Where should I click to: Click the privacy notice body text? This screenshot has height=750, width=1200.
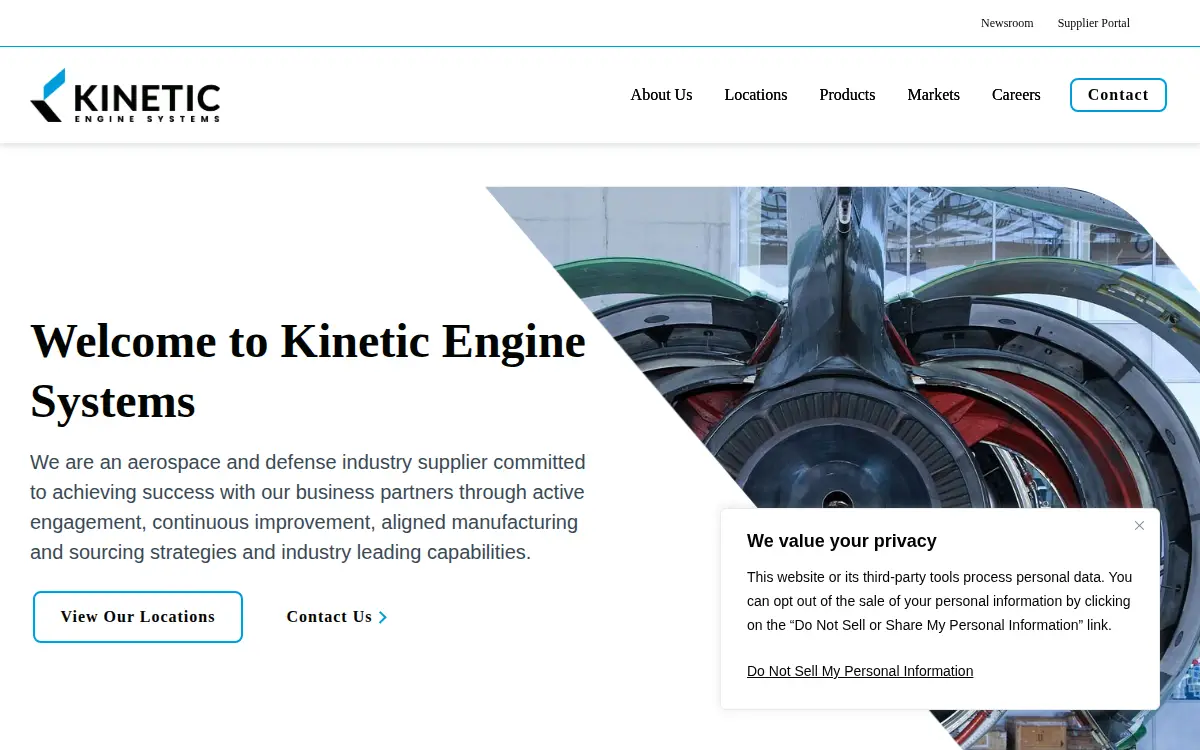click(x=940, y=601)
